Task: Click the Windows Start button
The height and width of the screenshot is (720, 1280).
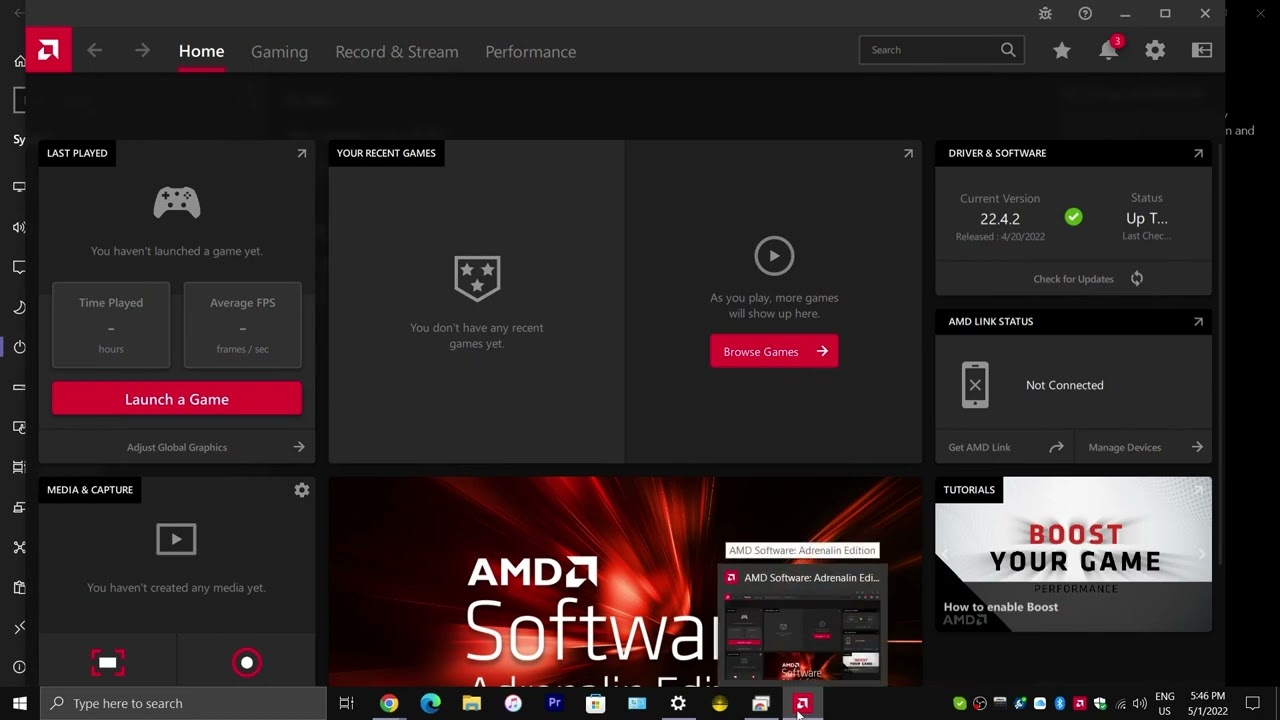Action: click(19, 703)
